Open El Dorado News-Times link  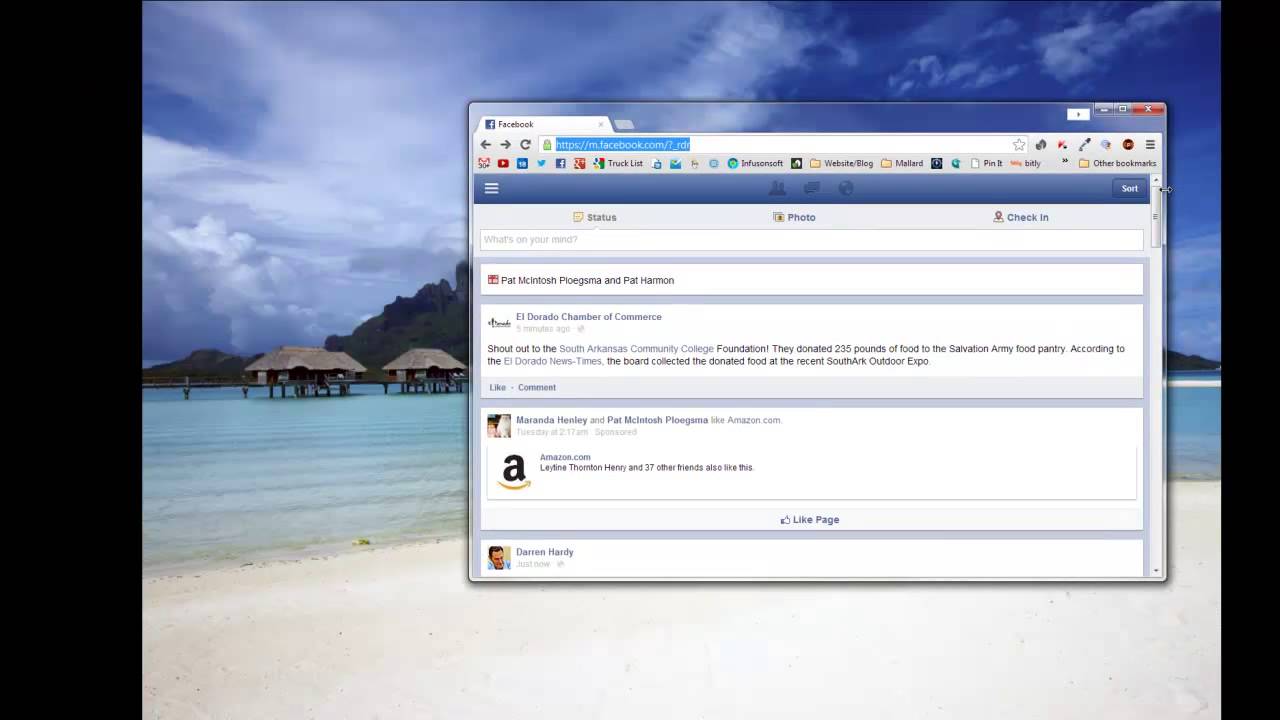coord(553,361)
